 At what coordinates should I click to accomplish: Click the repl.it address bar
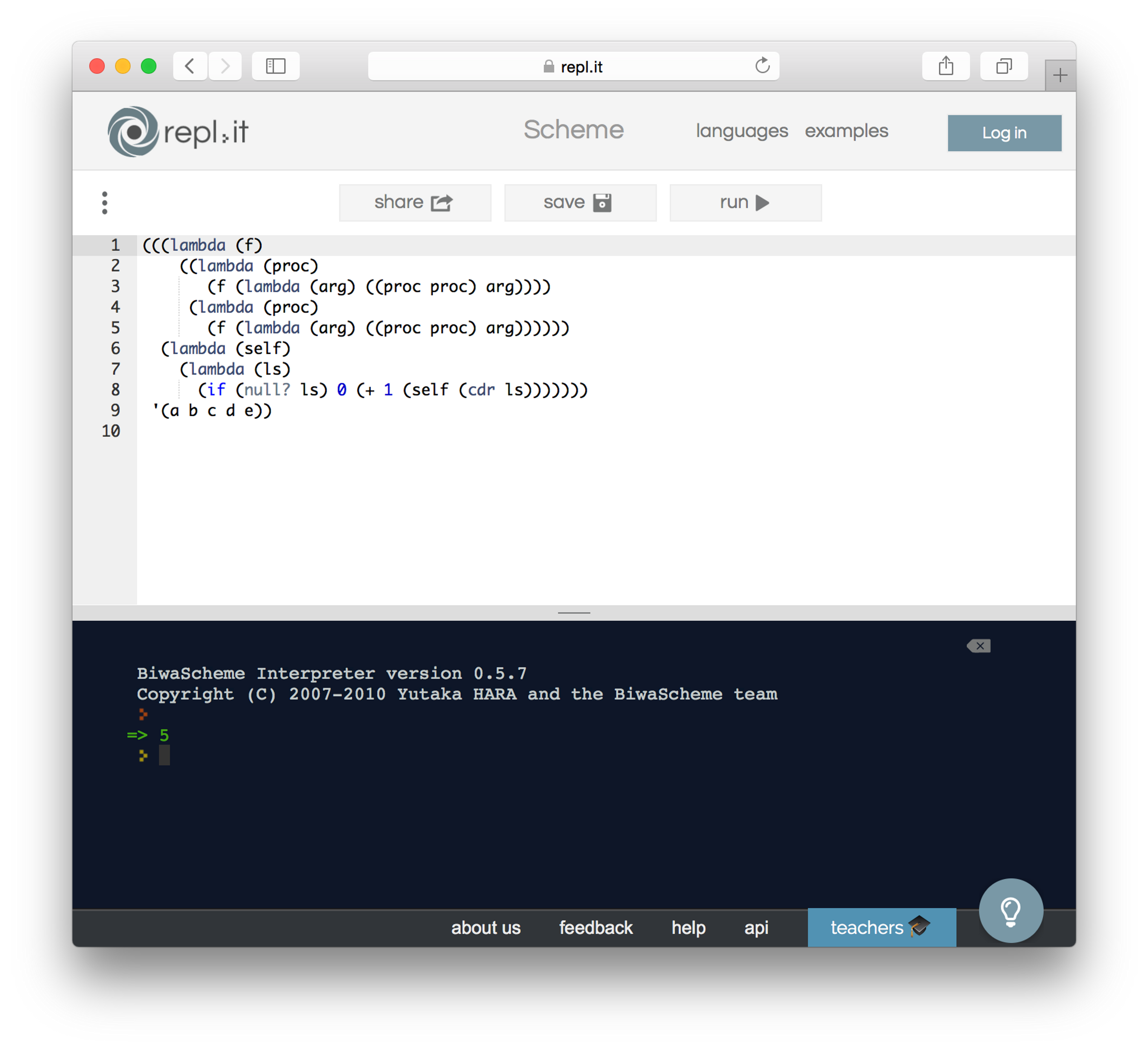tap(573, 67)
